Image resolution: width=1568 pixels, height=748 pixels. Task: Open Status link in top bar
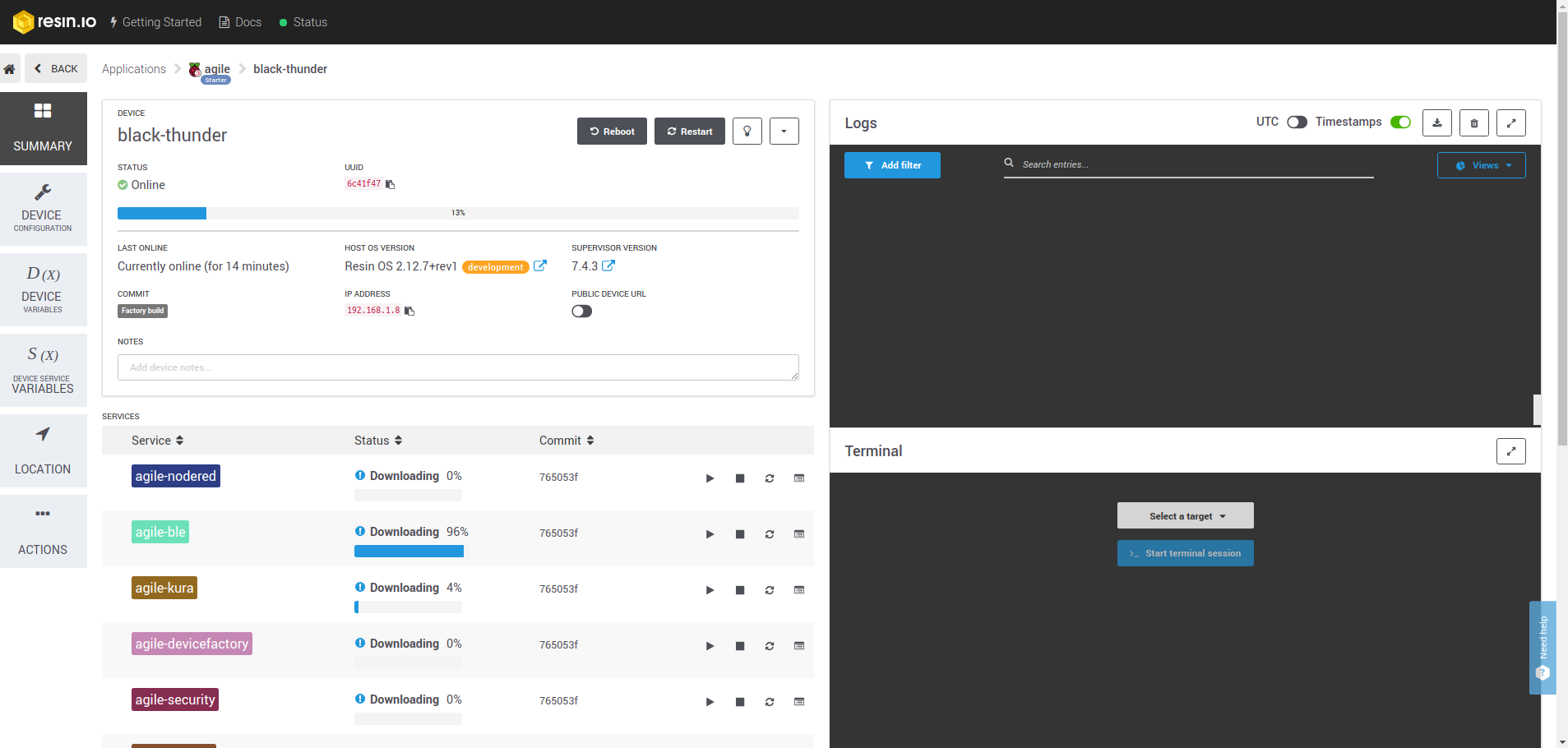tap(303, 22)
